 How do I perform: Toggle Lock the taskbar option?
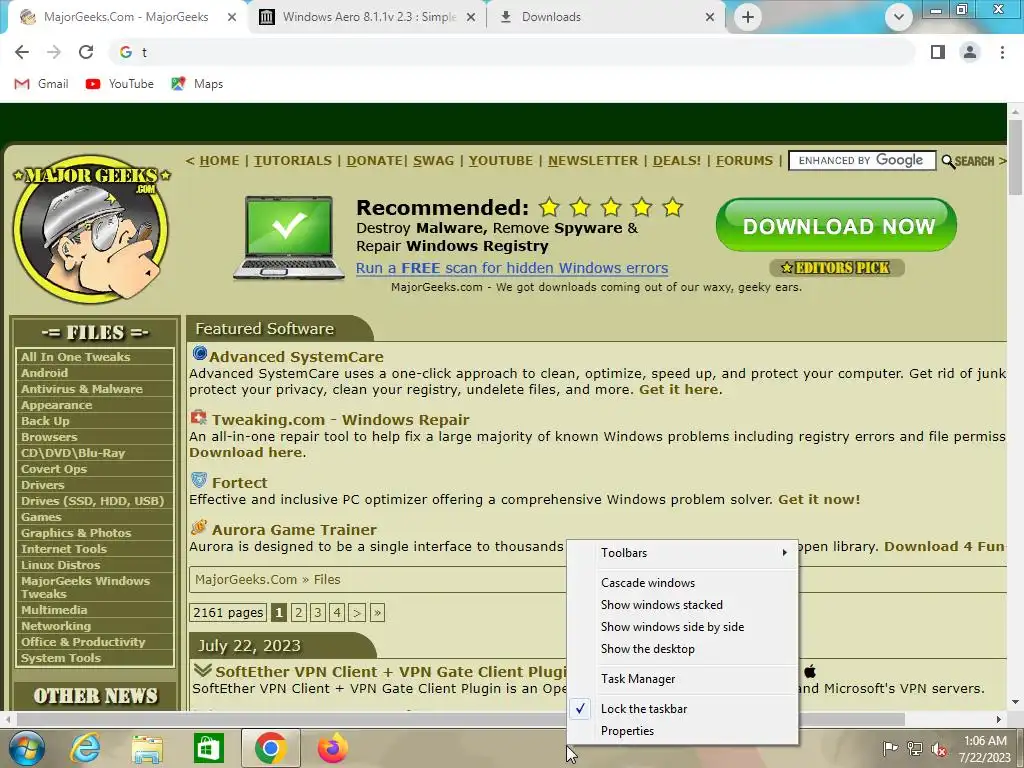[x=682, y=709]
